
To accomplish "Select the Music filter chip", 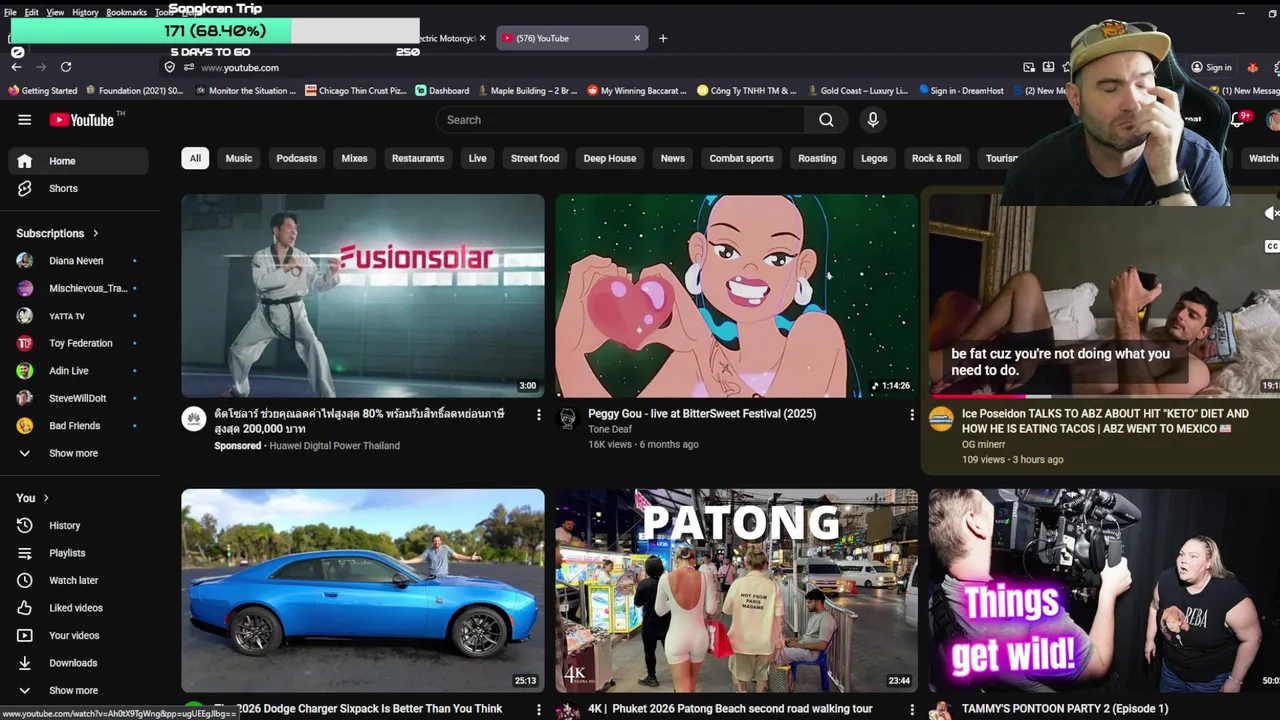I will [239, 158].
